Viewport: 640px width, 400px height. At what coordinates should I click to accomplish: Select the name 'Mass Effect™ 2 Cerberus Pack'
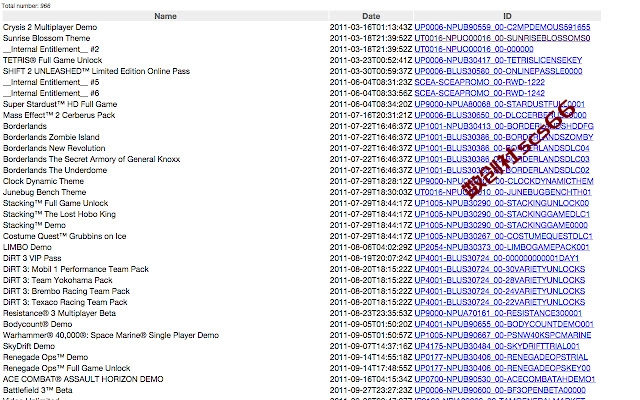59,116
